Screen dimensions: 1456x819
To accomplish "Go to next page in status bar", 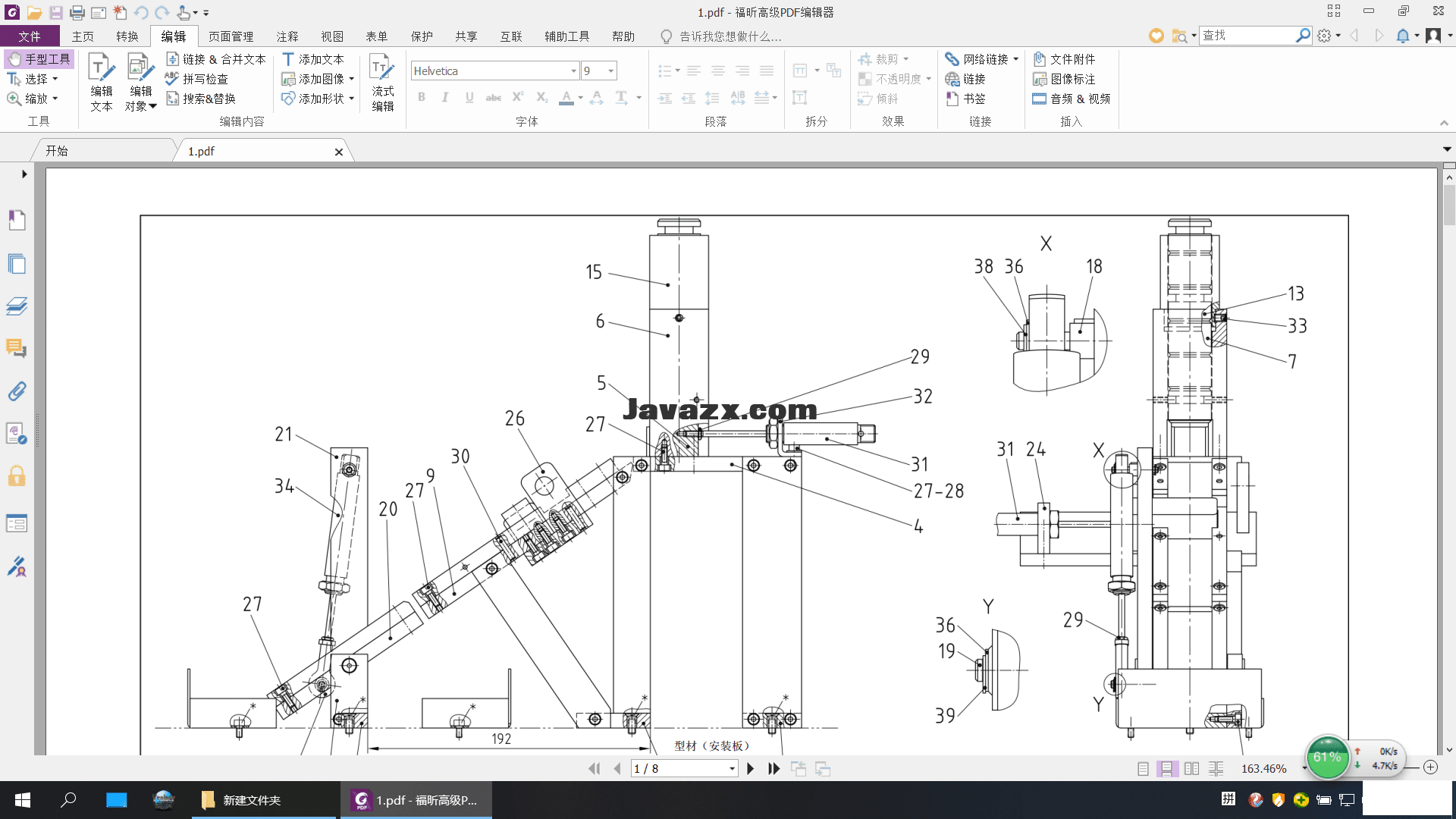I will 750,768.
